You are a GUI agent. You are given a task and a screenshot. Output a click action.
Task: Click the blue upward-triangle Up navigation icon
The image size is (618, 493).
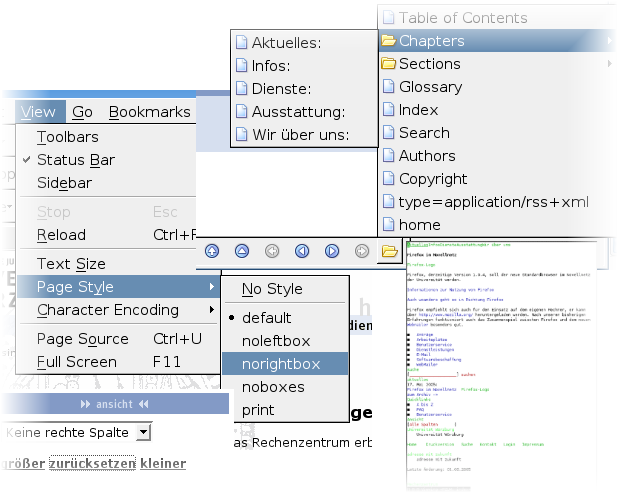(x=242, y=251)
